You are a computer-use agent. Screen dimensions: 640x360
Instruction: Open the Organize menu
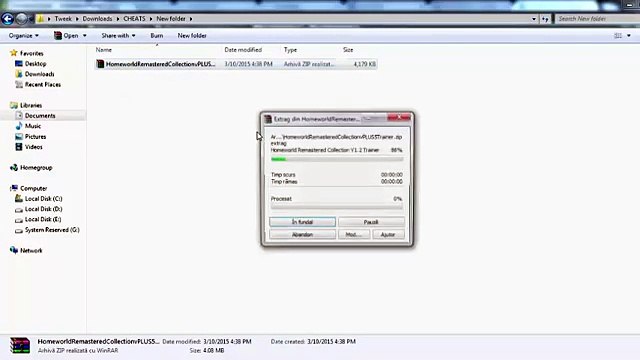point(24,36)
